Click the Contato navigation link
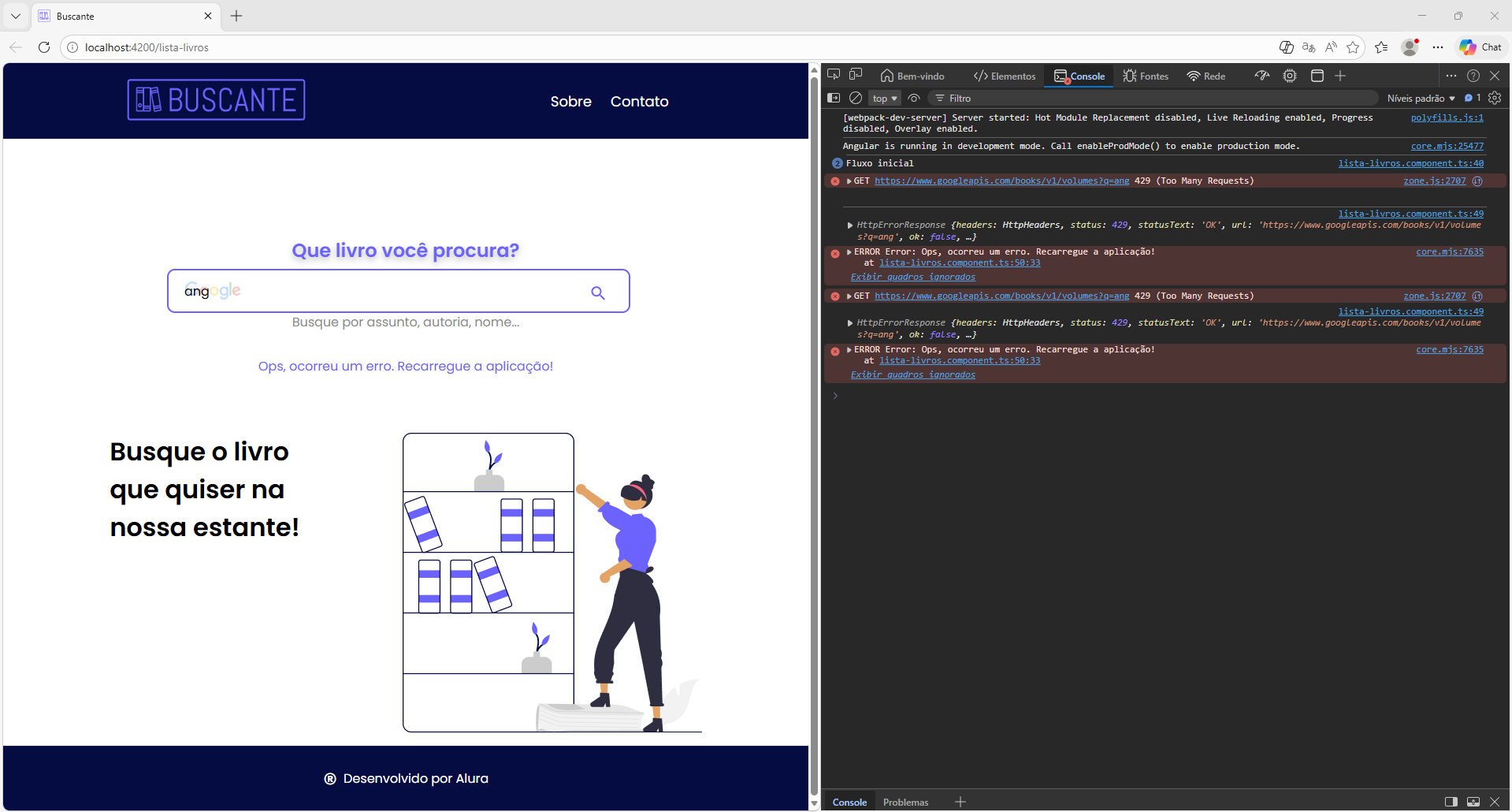The width and height of the screenshot is (1512, 812). [x=639, y=102]
